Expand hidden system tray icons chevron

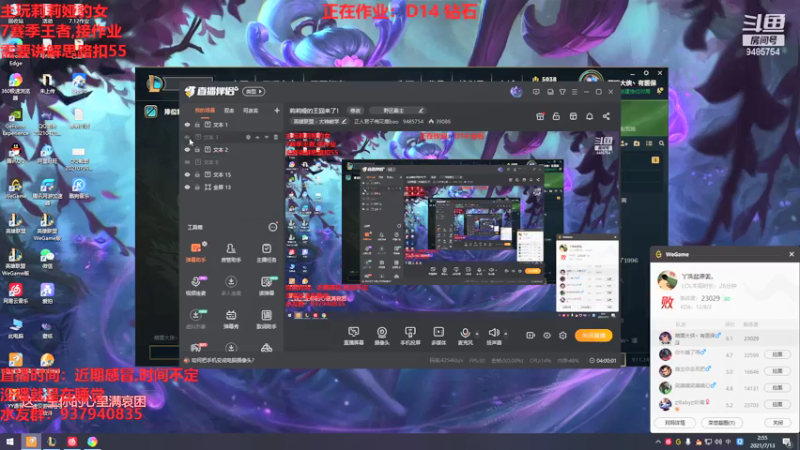point(658,442)
